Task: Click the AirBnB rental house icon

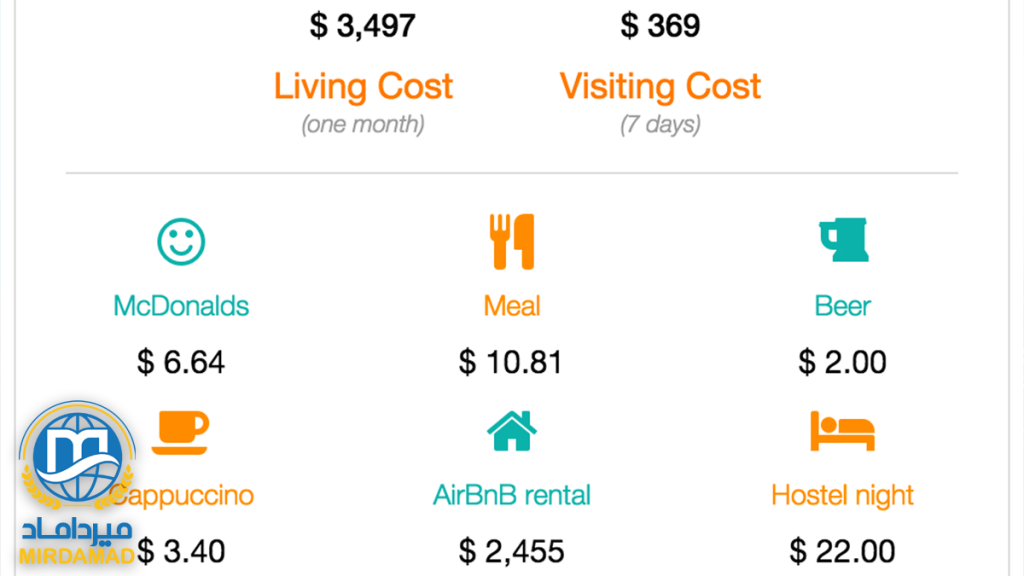Action: tap(512, 430)
